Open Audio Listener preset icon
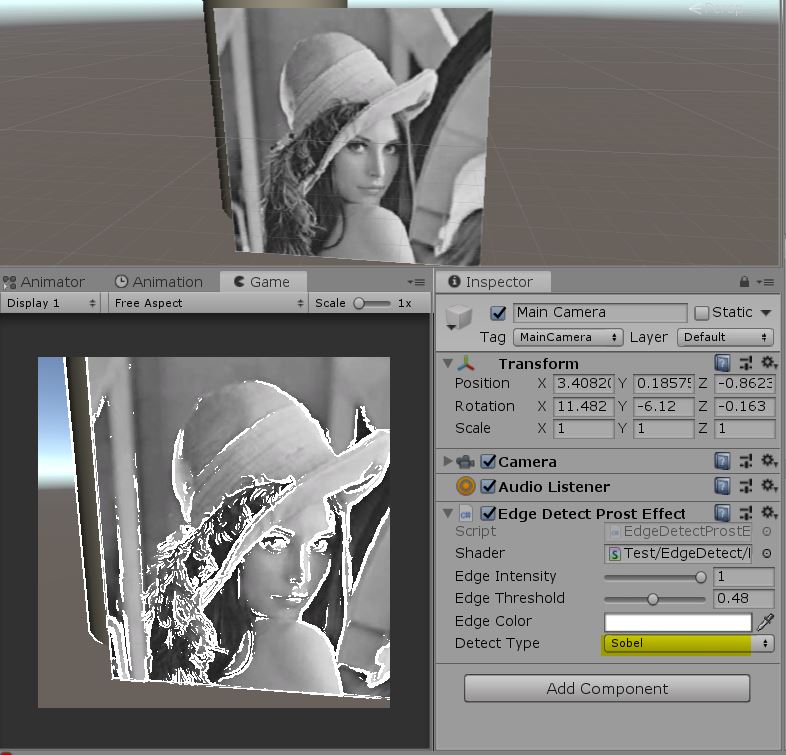This screenshot has height=755, width=786. pyautogui.click(x=746, y=486)
